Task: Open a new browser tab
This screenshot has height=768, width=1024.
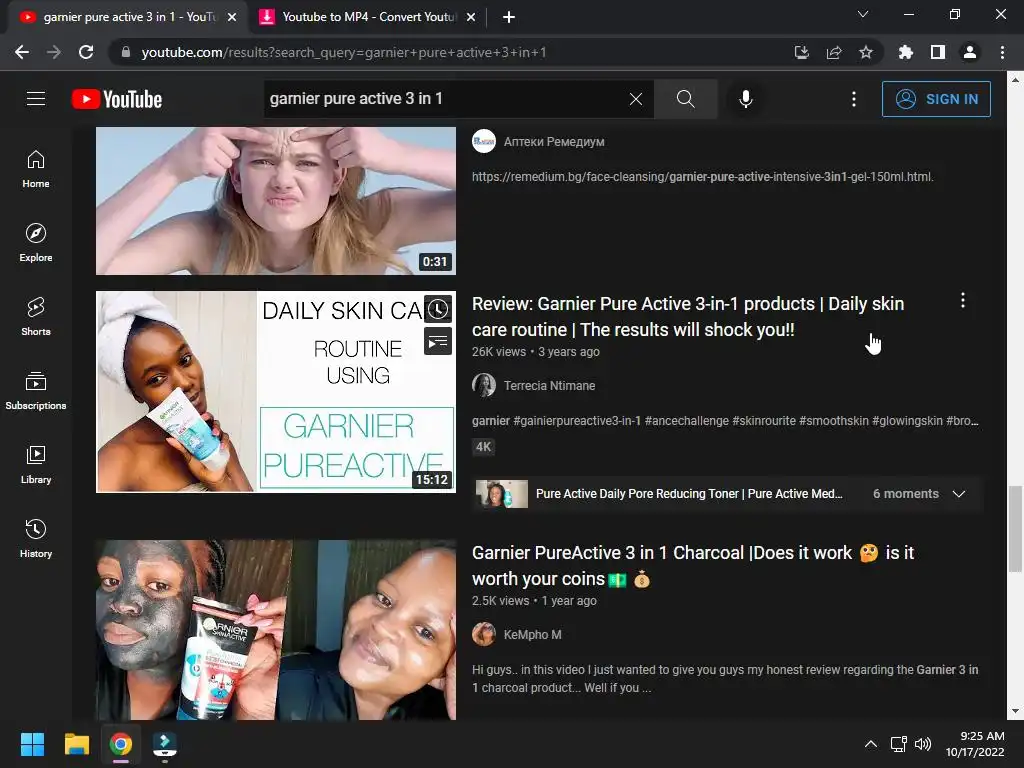Action: coord(509,18)
